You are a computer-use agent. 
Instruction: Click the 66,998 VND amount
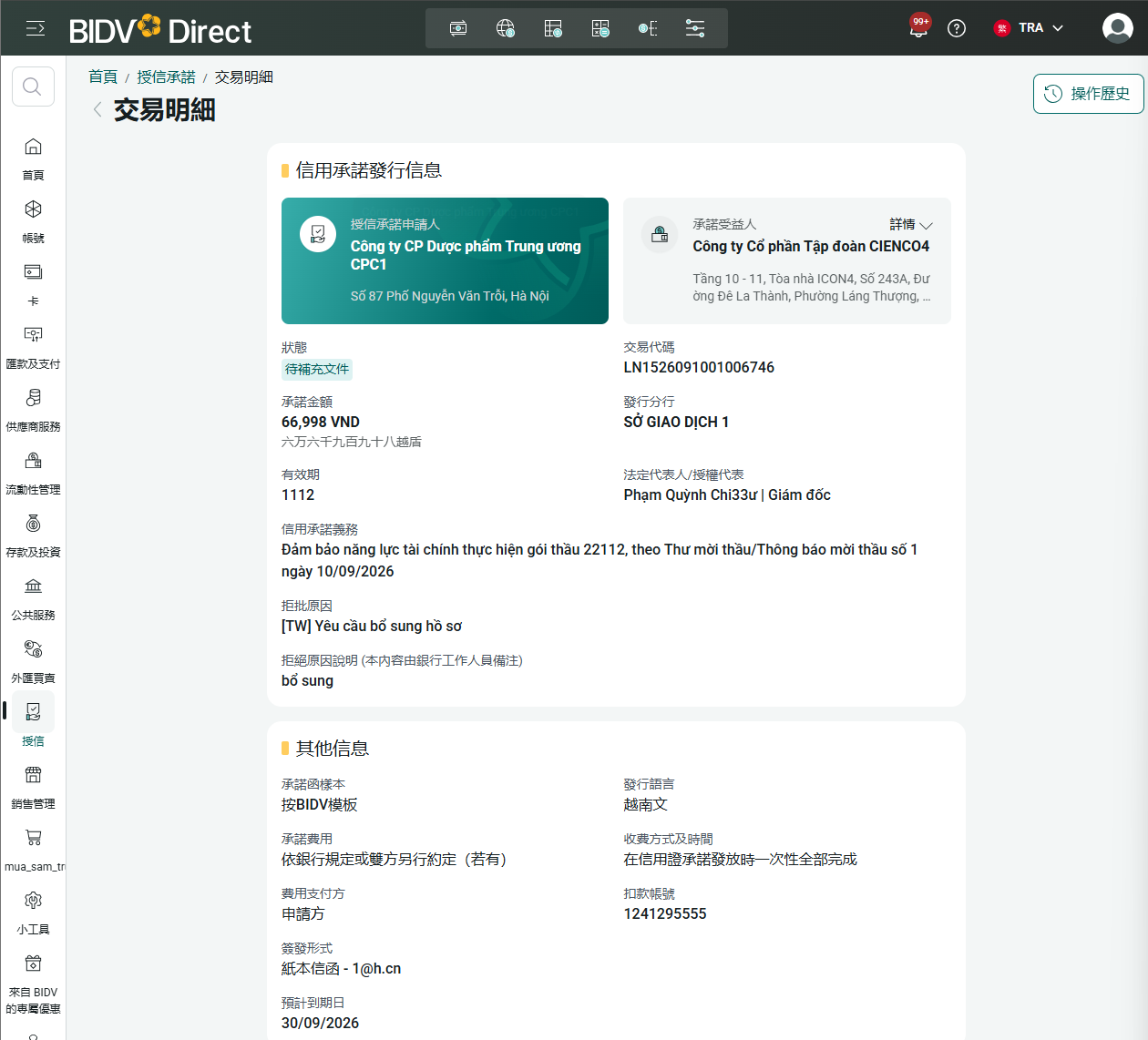point(321,423)
